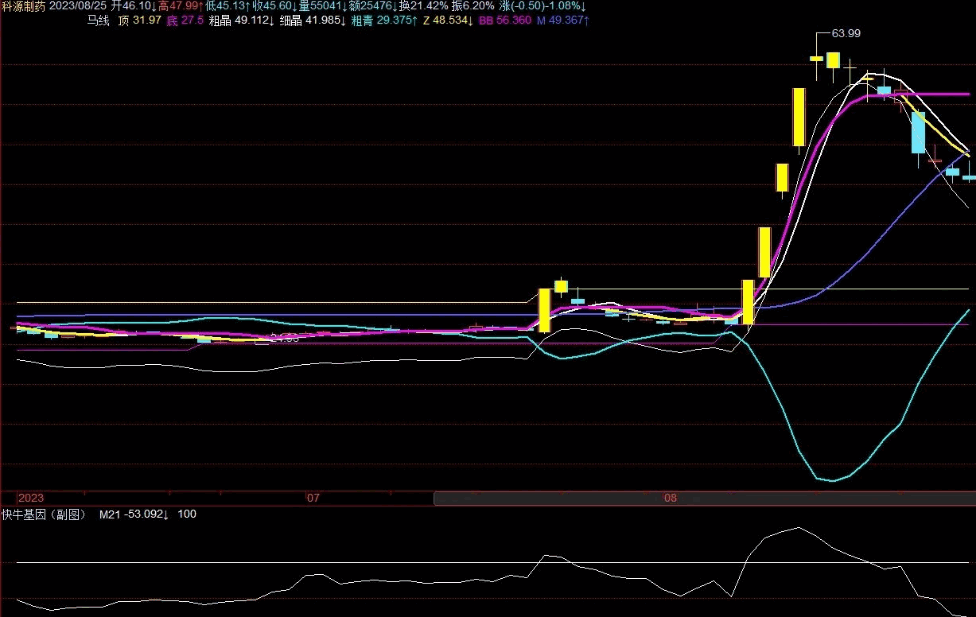976x617 pixels.
Task: Click the M 49.367 indicator value
Action: [563, 21]
